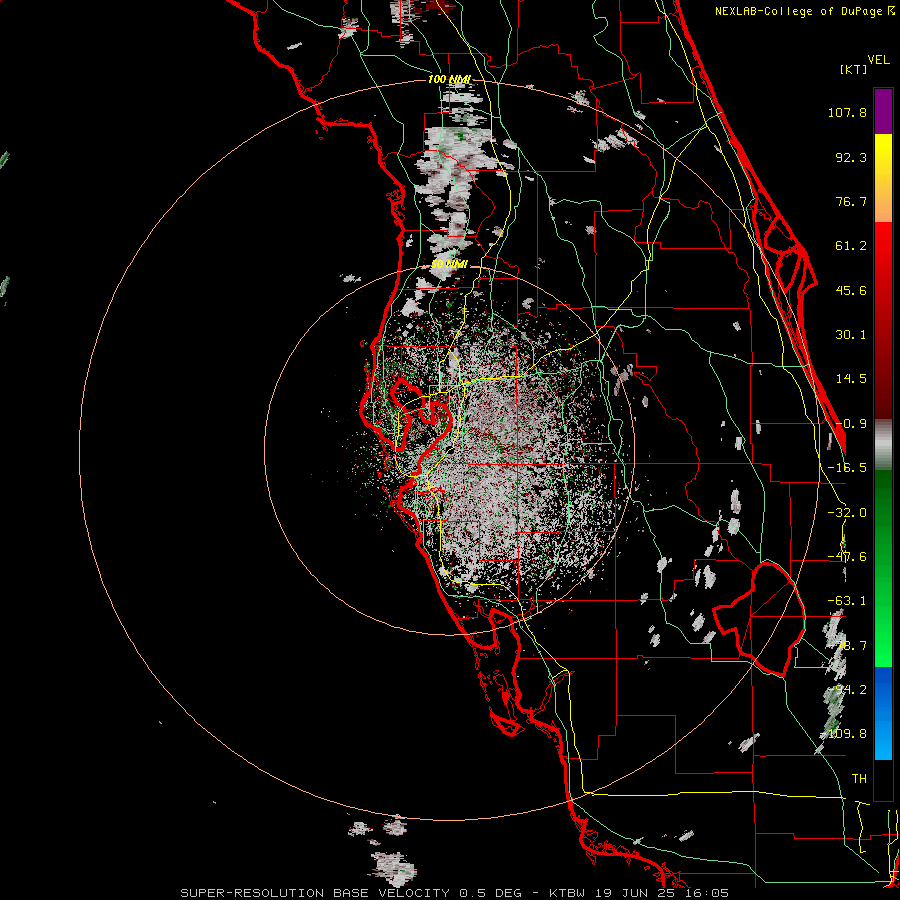The image size is (900, 900).
Task: Select the 14.5 scale value
Action: tap(851, 379)
